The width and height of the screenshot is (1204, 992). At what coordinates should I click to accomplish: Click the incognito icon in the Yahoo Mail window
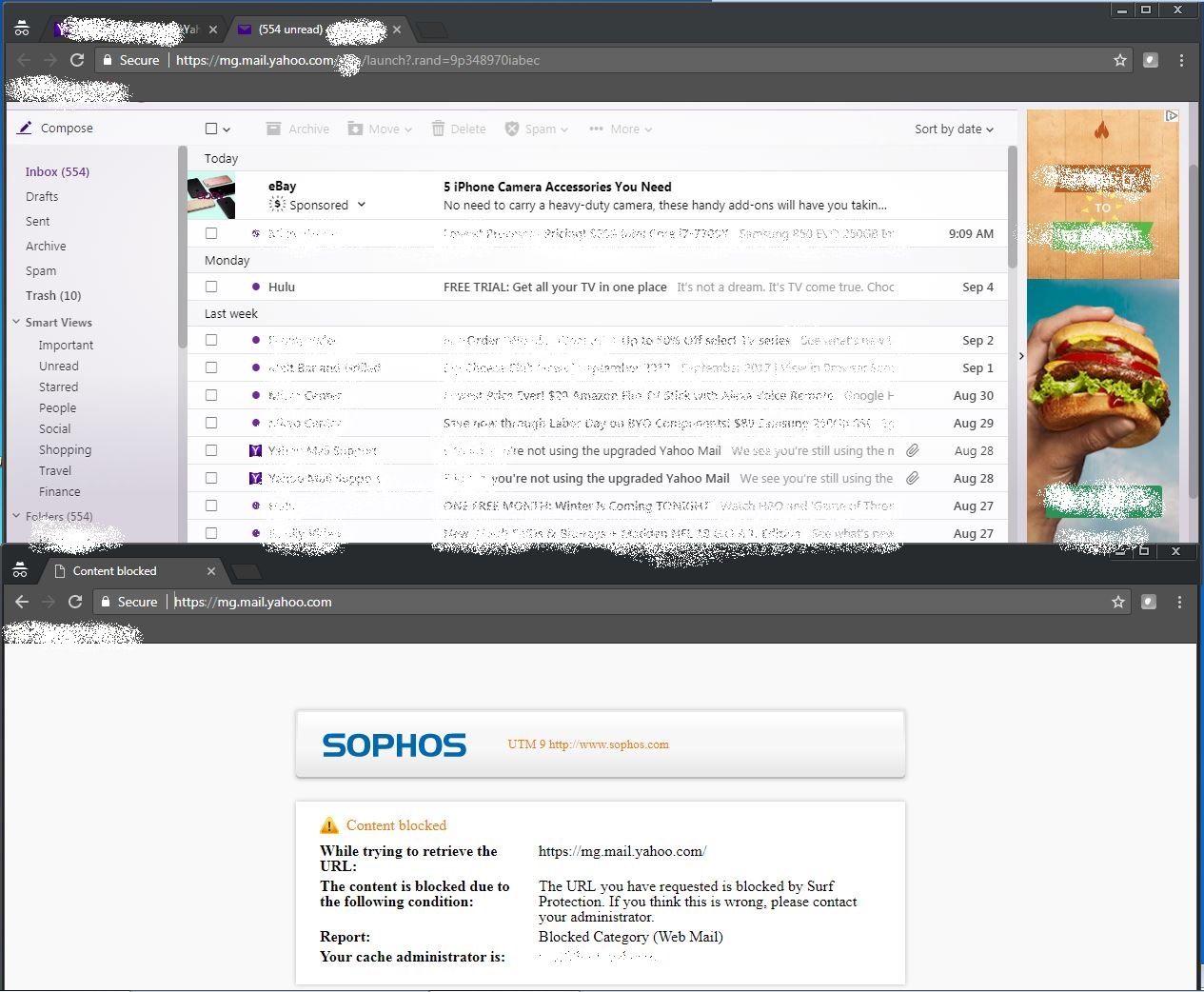22,29
